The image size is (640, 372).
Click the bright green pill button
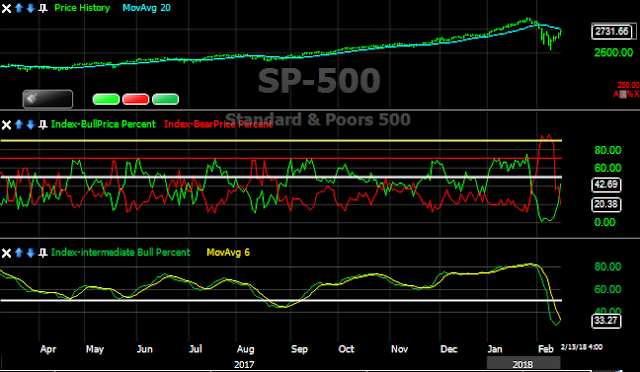pyautogui.click(x=106, y=99)
